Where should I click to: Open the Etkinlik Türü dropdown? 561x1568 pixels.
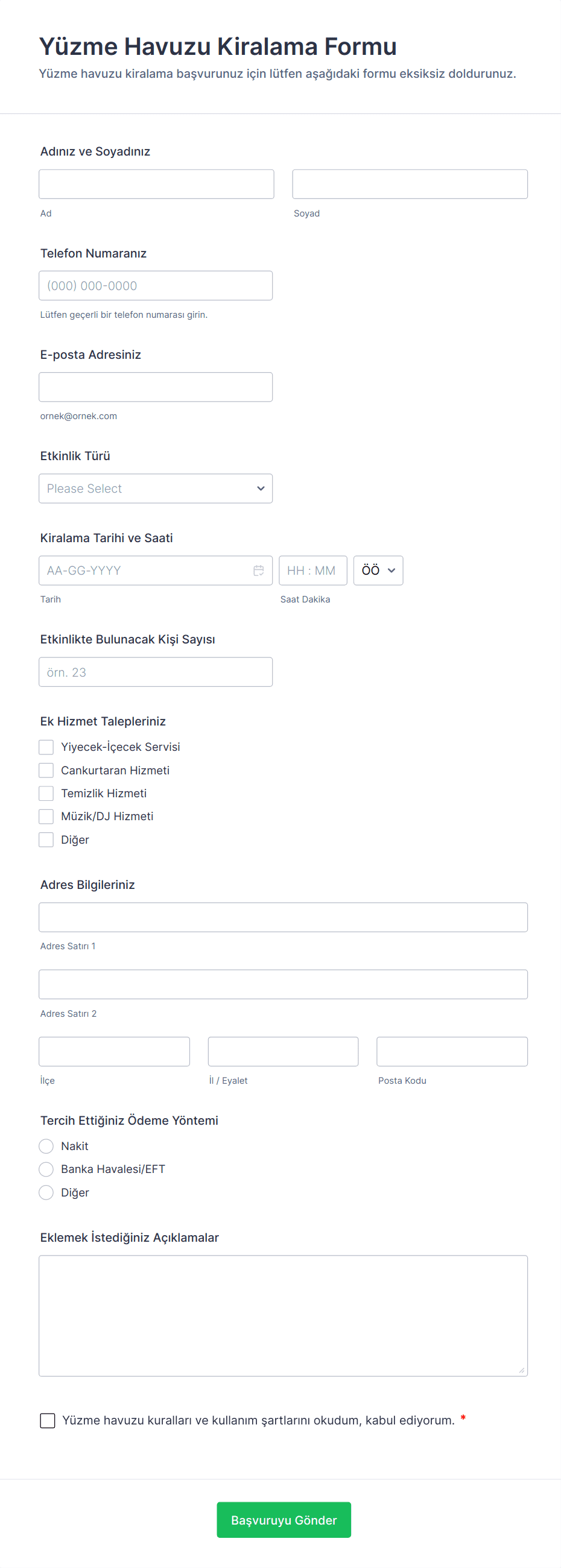(x=155, y=488)
